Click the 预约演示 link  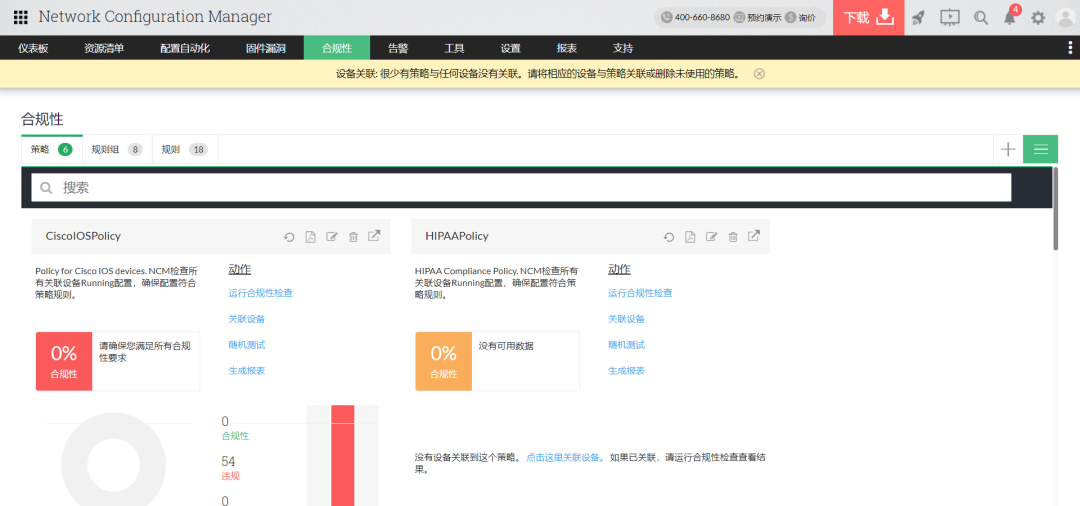click(758, 17)
